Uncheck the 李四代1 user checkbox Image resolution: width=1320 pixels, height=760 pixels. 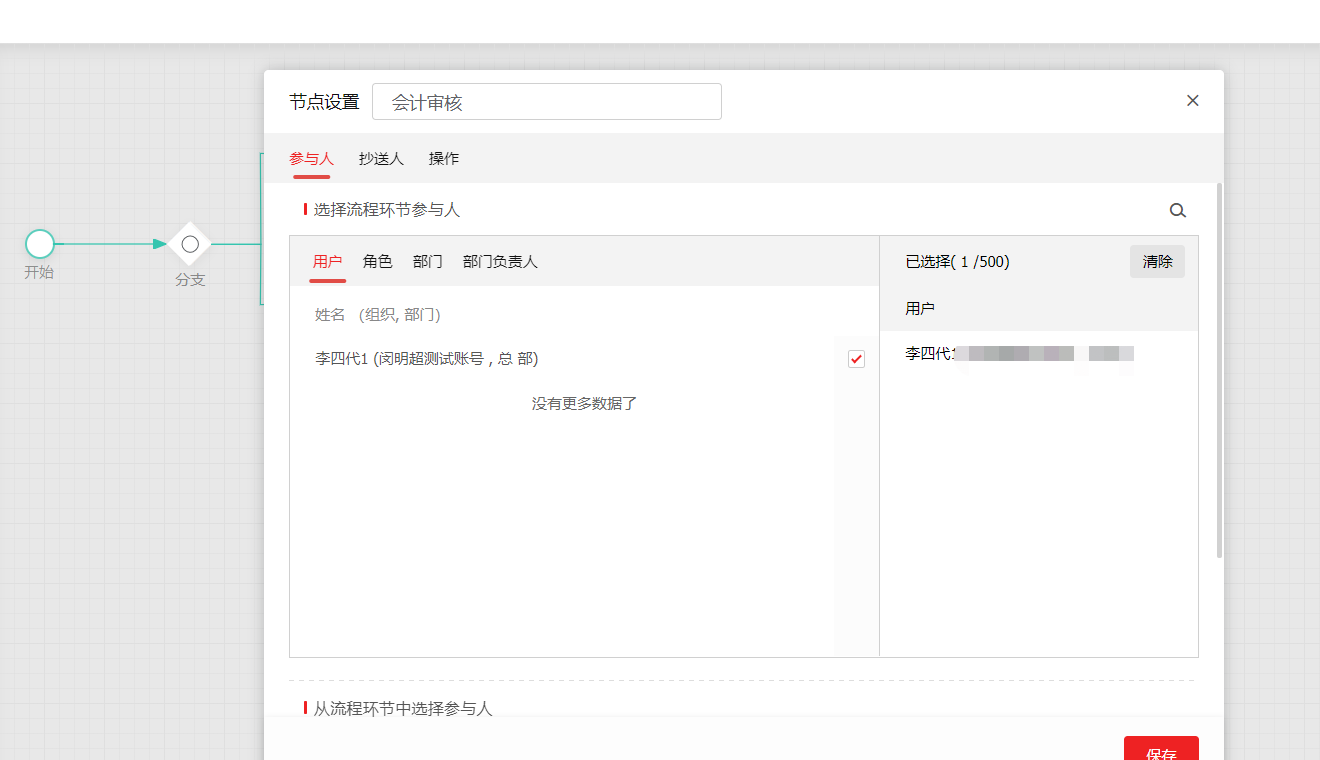[856, 359]
